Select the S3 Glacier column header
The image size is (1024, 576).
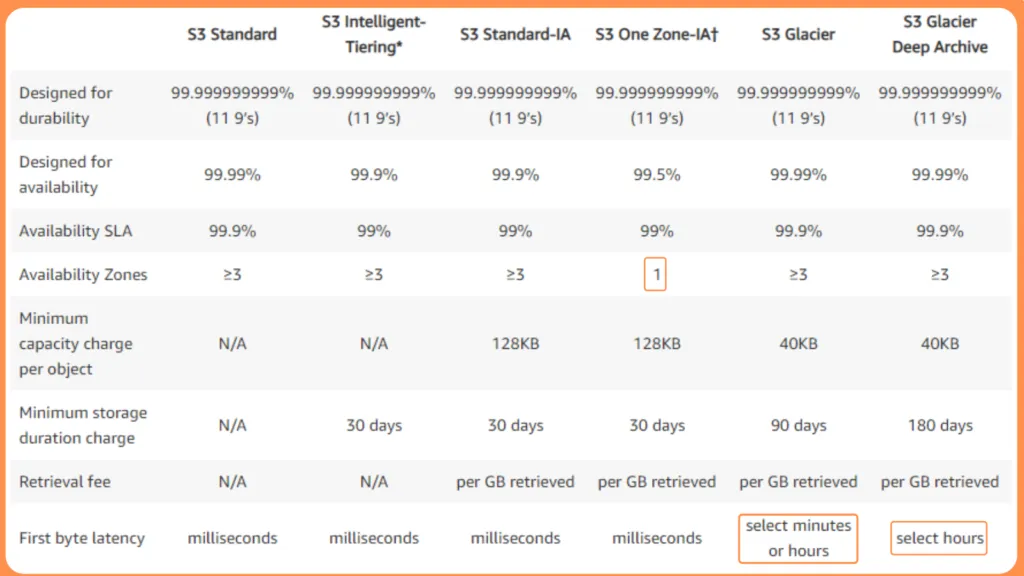(798, 34)
